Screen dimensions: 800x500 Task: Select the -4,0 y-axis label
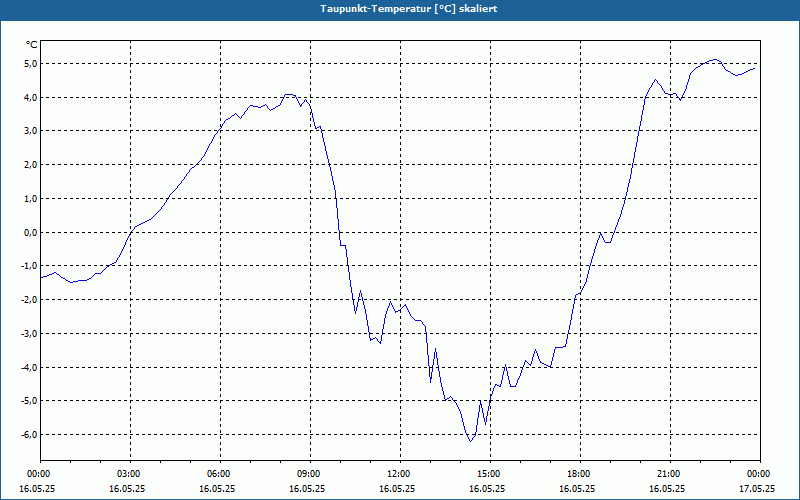click(29, 367)
